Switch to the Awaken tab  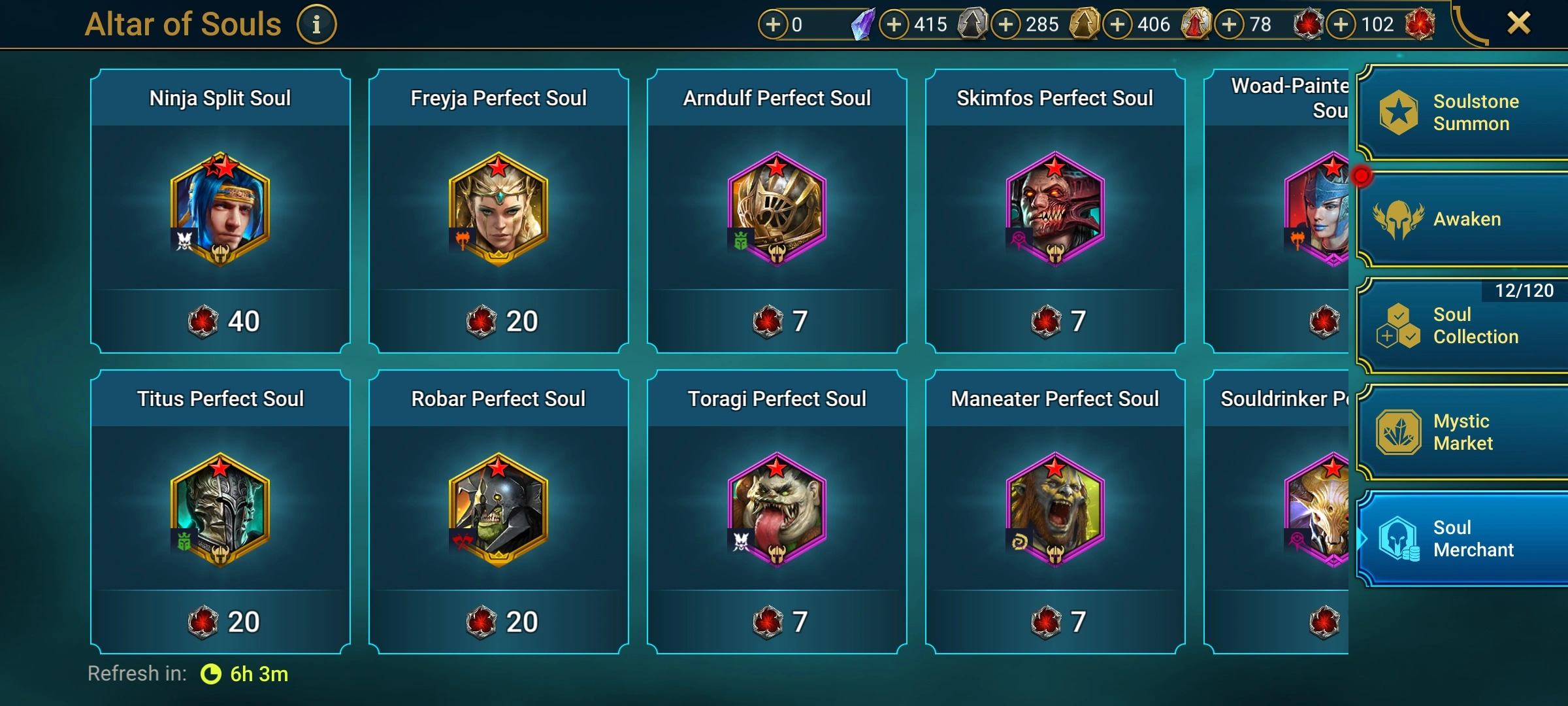1462,219
